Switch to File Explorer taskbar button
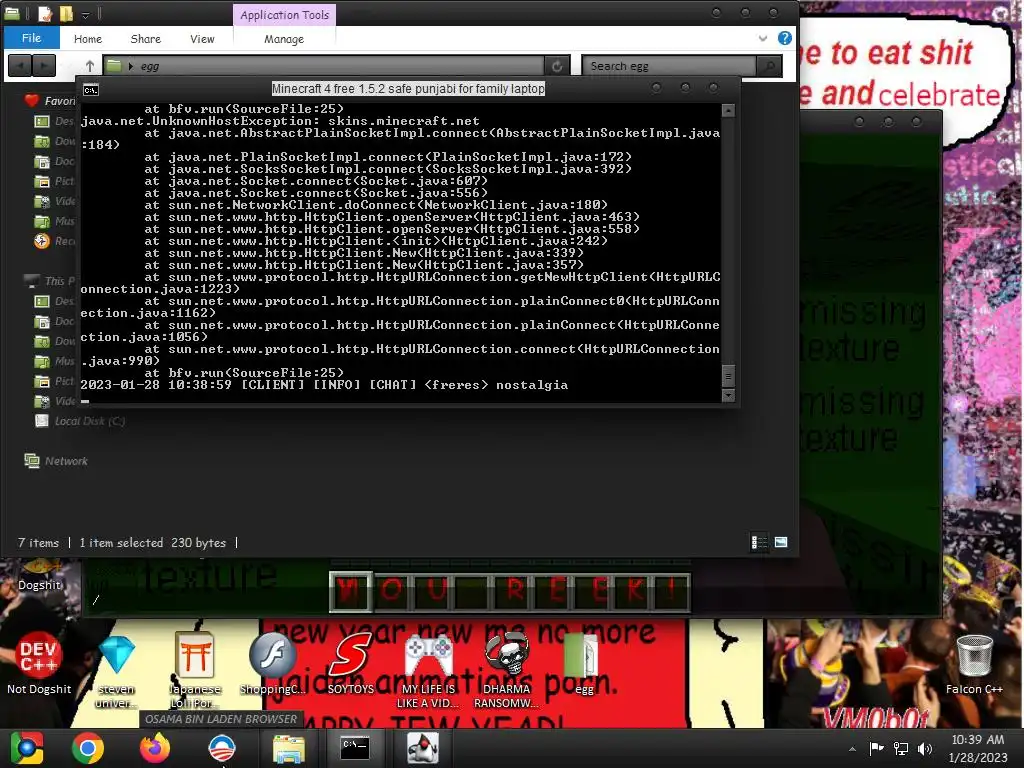 pyautogui.click(x=288, y=748)
